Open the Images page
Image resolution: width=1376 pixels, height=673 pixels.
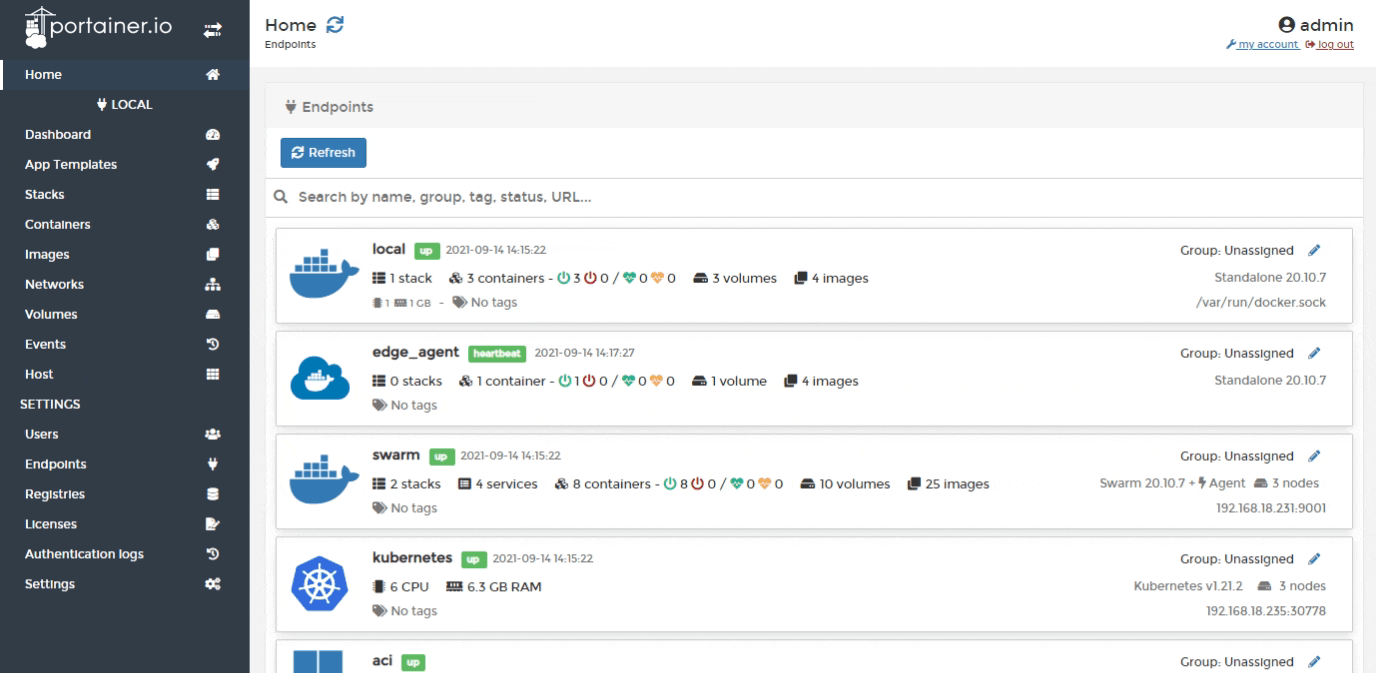click(x=47, y=254)
